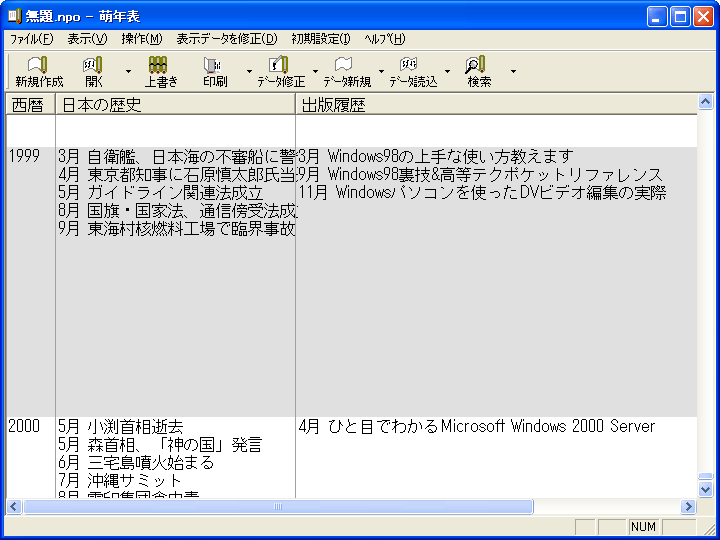This screenshot has height=540, width=720.
Task: Click 4月 ひと目でわかるMicrosoft Windows 2000 Server
Action: coord(477,426)
